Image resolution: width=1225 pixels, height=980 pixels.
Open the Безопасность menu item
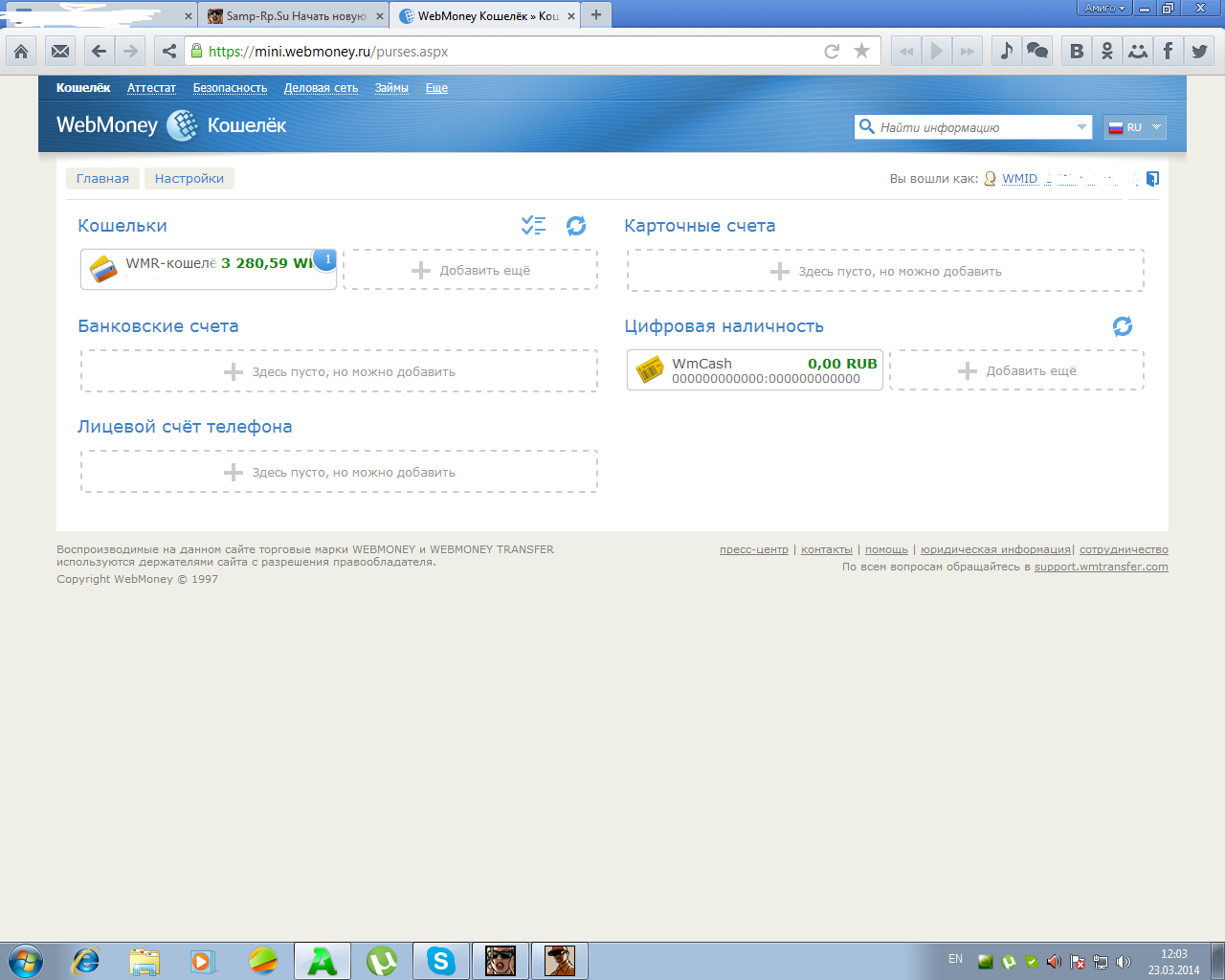(230, 88)
